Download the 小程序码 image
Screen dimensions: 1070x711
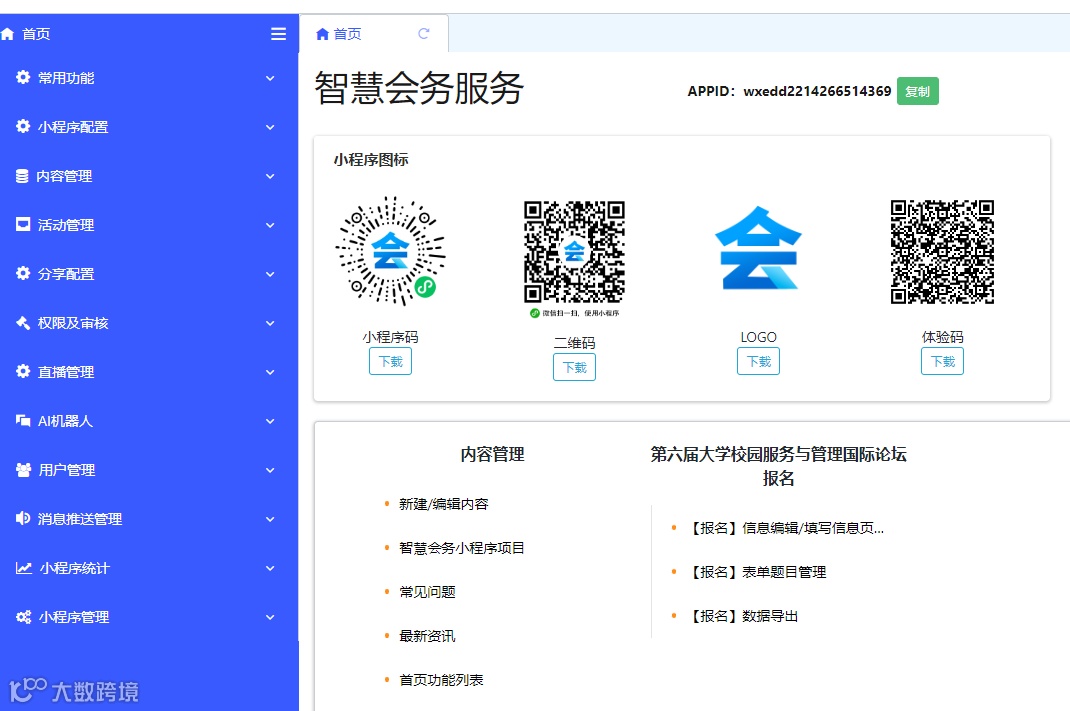point(390,361)
